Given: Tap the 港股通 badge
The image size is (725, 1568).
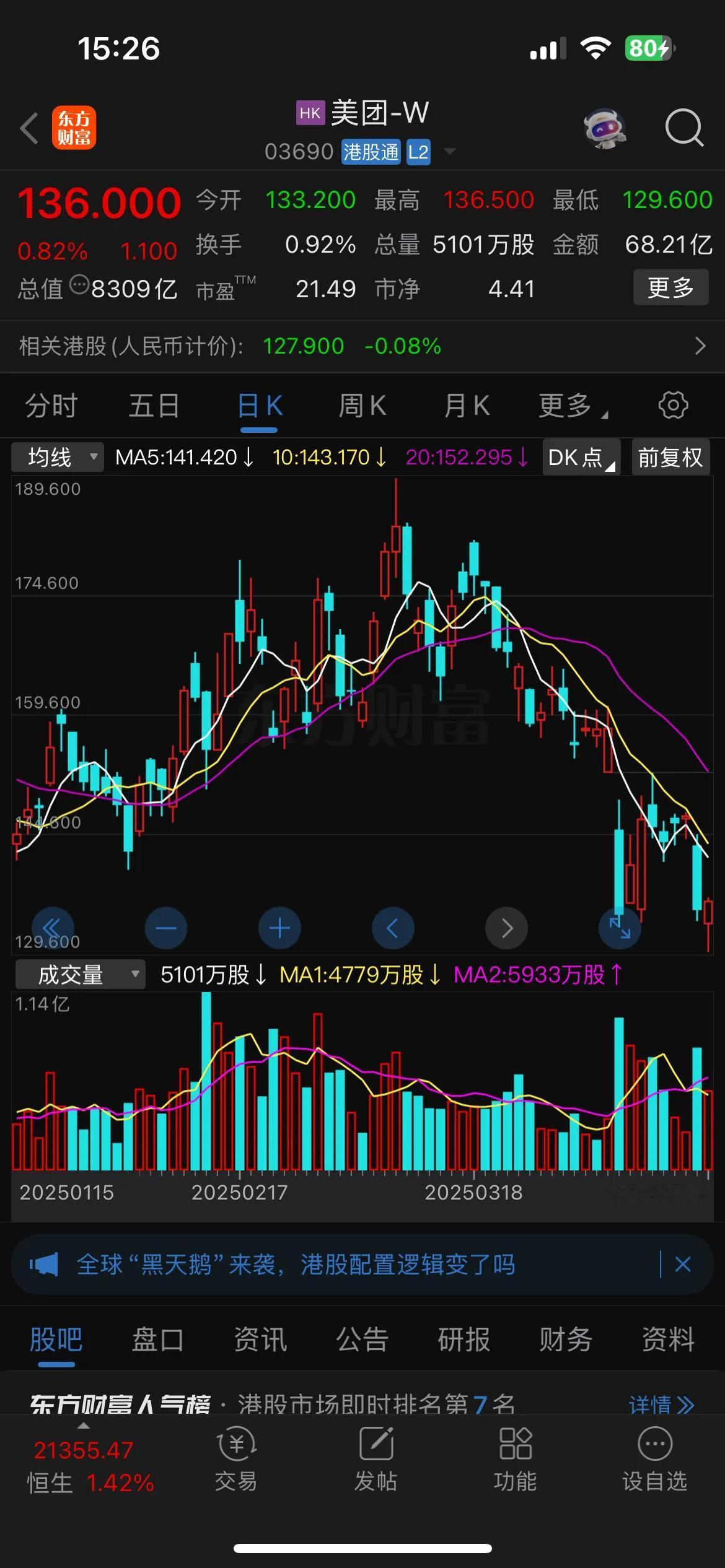Looking at the screenshot, I should coord(371,152).
